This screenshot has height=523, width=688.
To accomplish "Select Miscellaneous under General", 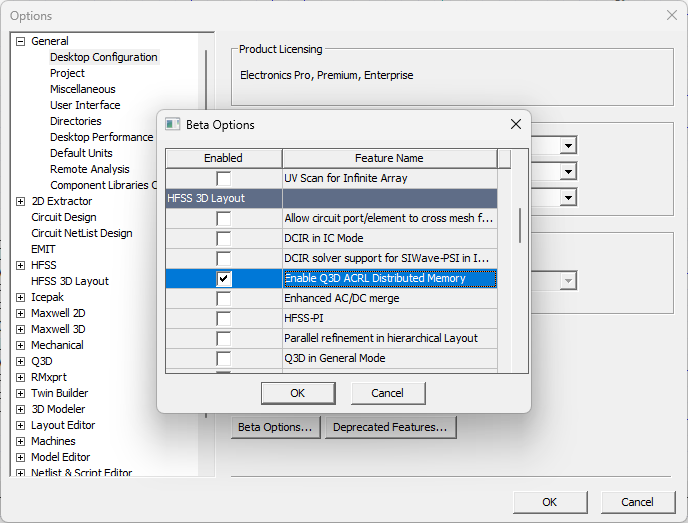I will (x=82, y=89).
